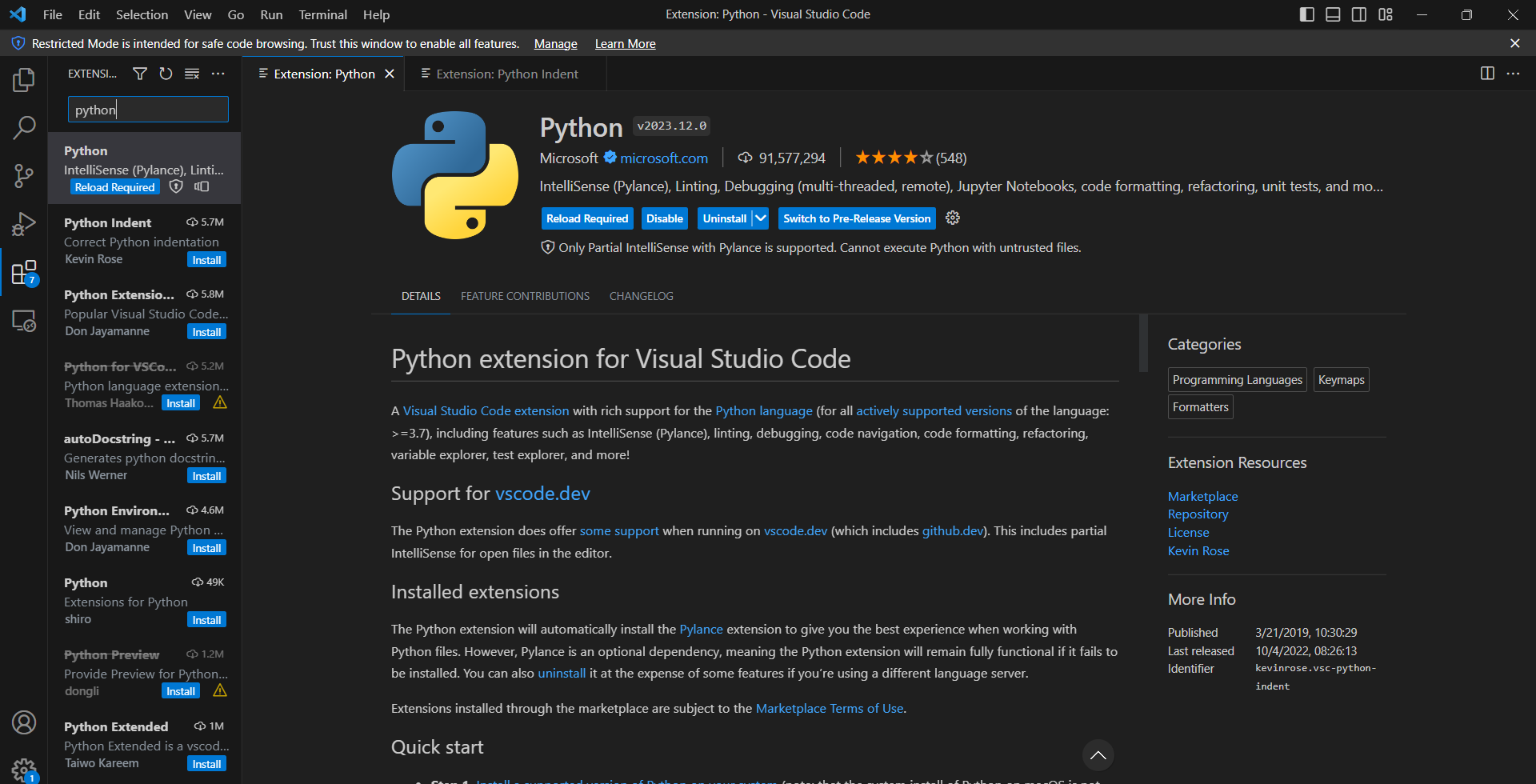
Task: Open the Marketplace resource link
Action: pyautogui.click(x=1202, y=496)
